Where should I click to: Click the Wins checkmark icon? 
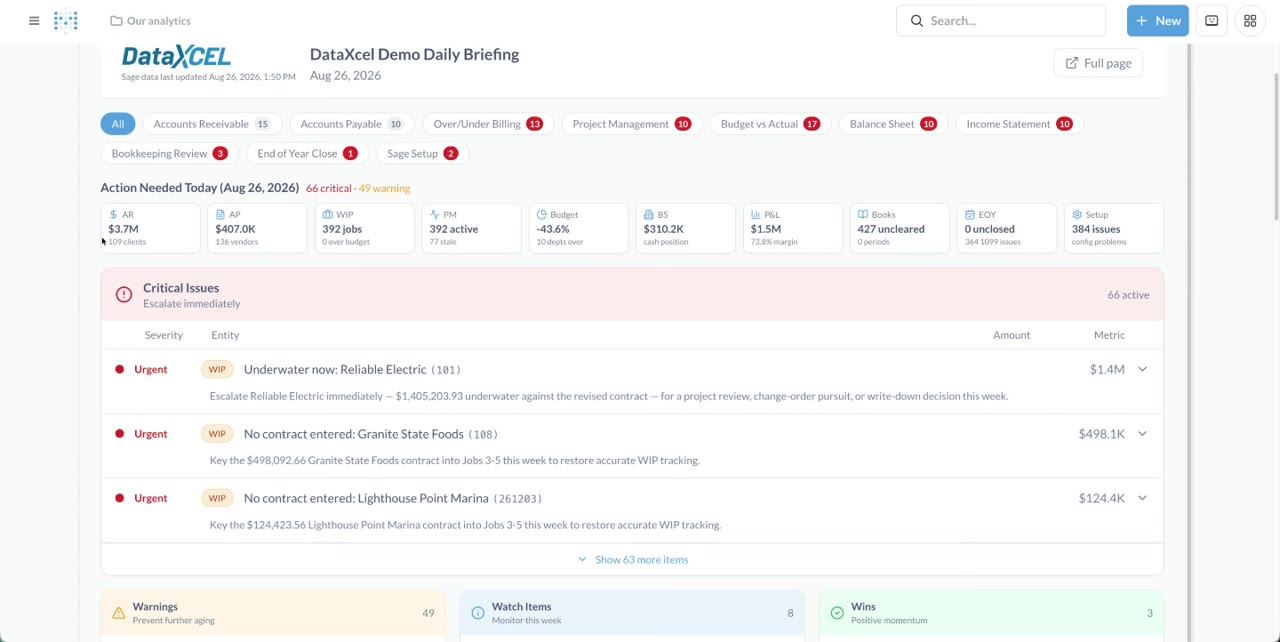[837, 613]
